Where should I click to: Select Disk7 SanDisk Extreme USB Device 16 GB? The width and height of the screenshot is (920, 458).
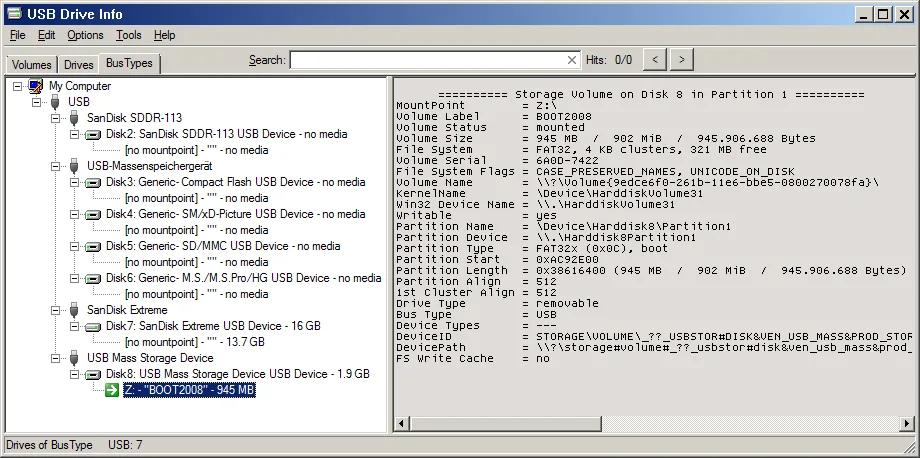click(x=213, y=326)
